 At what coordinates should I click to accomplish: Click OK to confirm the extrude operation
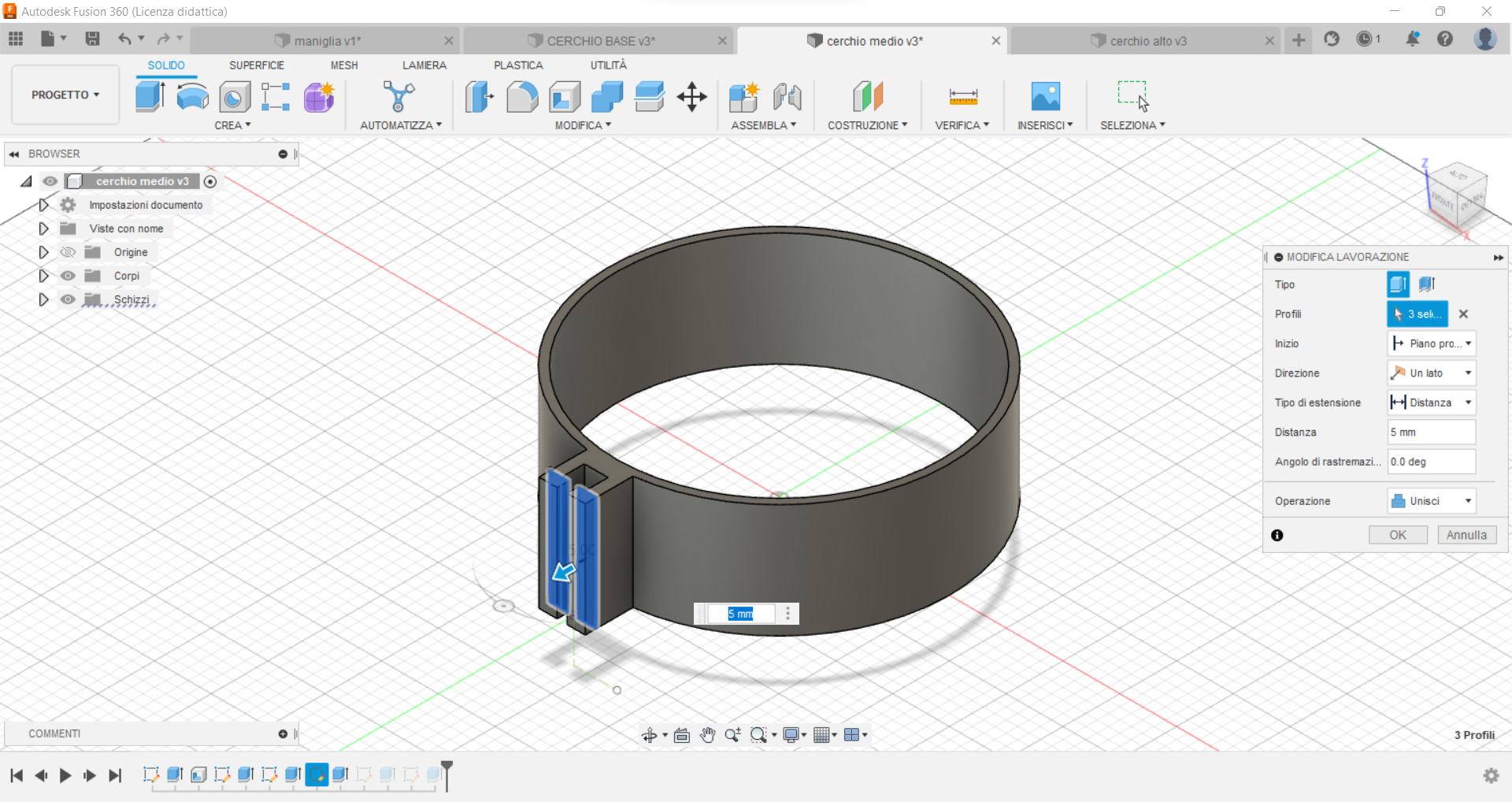1398,534
